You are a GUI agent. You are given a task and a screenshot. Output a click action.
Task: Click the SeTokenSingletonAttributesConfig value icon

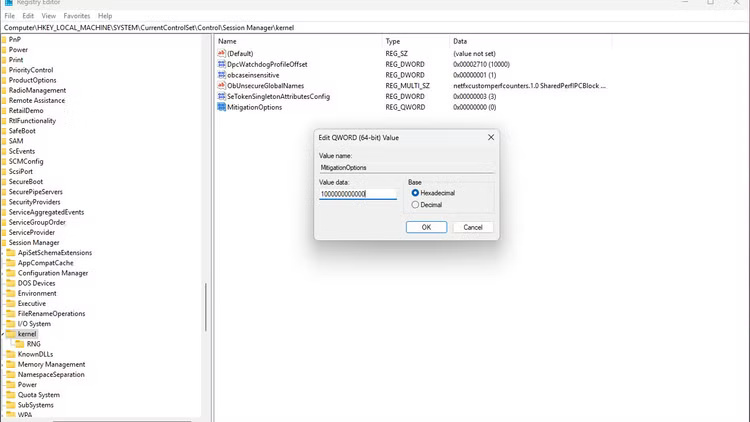(x=221, y=96)
